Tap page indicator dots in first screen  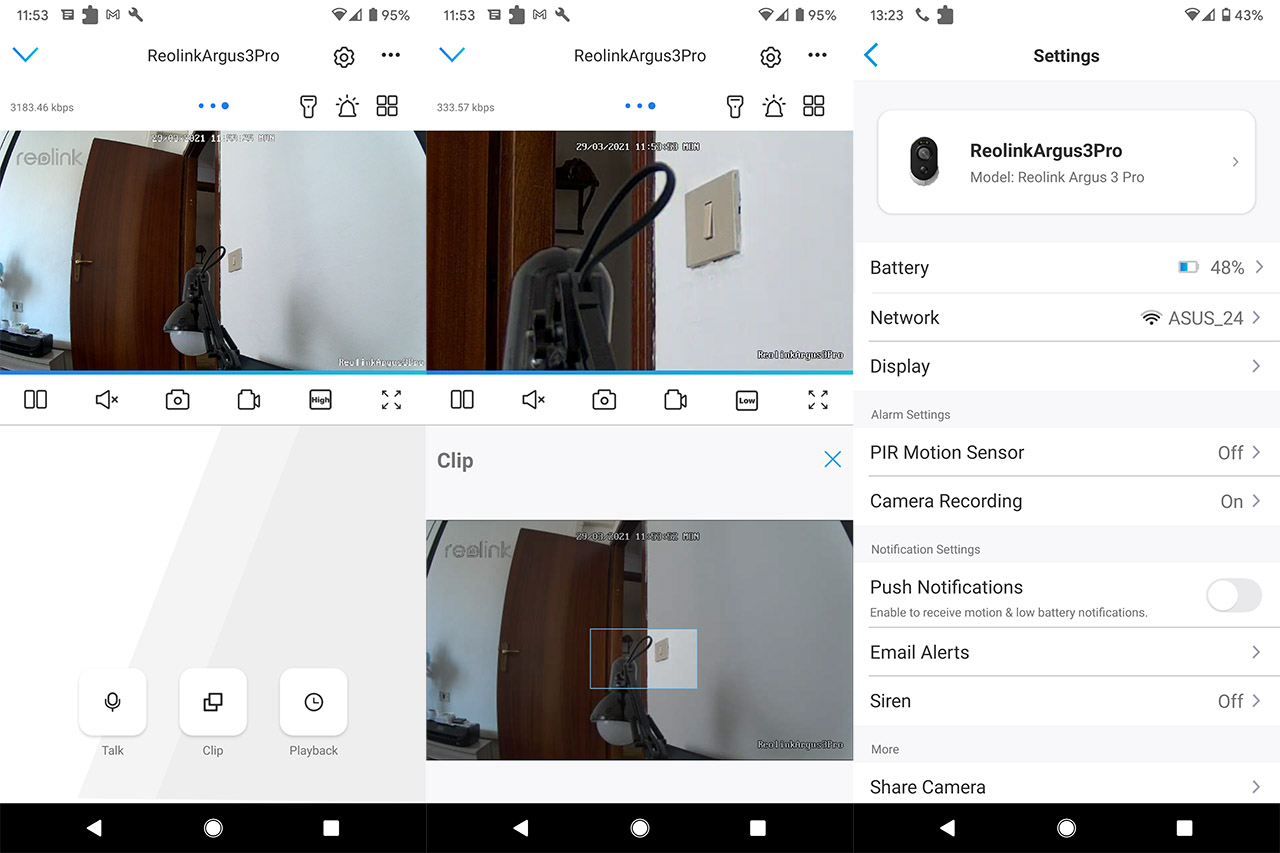[213, 106]
